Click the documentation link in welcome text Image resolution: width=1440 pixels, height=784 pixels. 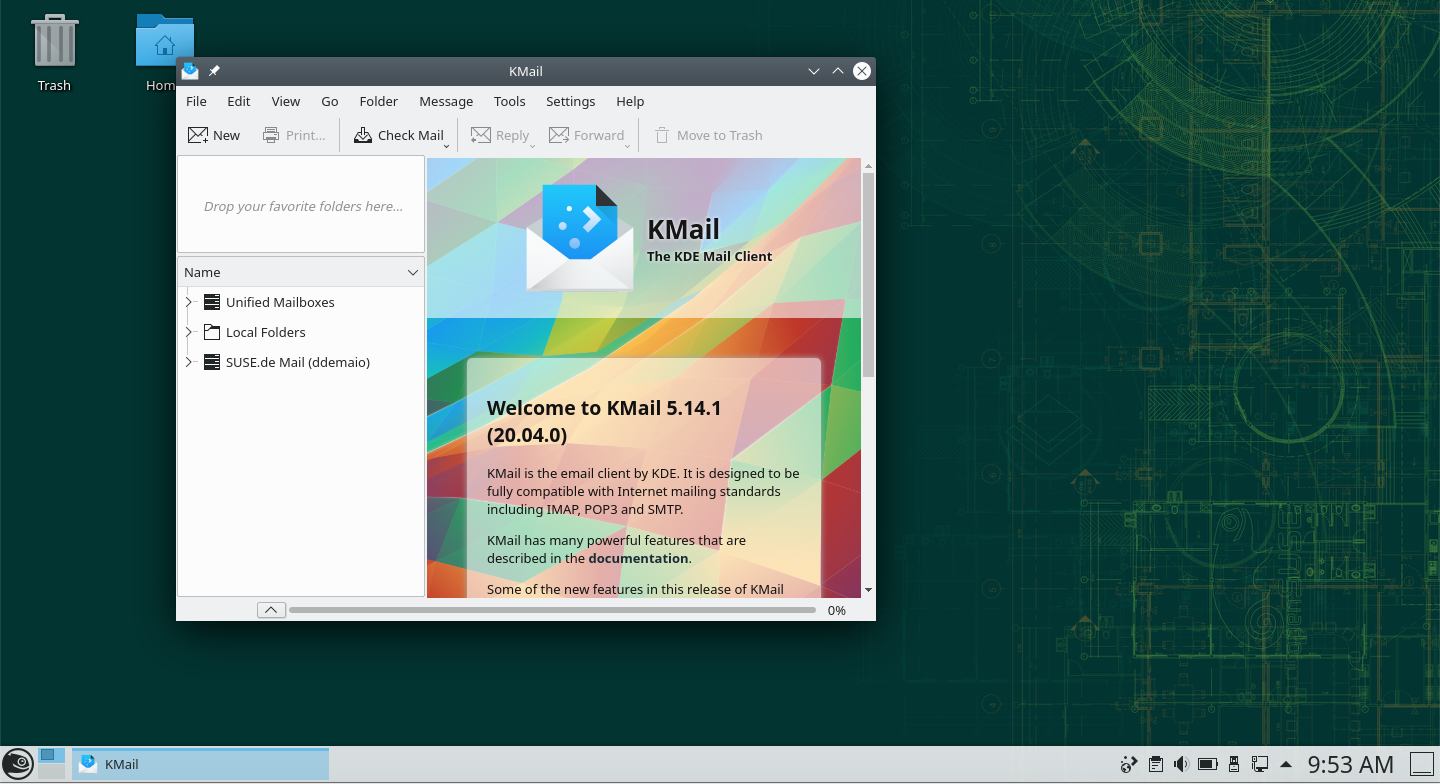coord(638,558)
